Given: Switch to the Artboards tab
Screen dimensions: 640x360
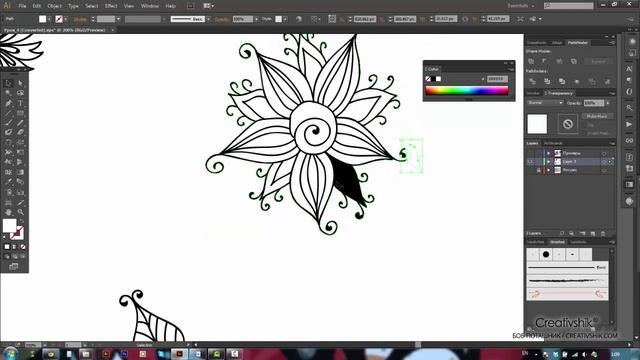Looking at the screenshot, I should pos(553,143).
